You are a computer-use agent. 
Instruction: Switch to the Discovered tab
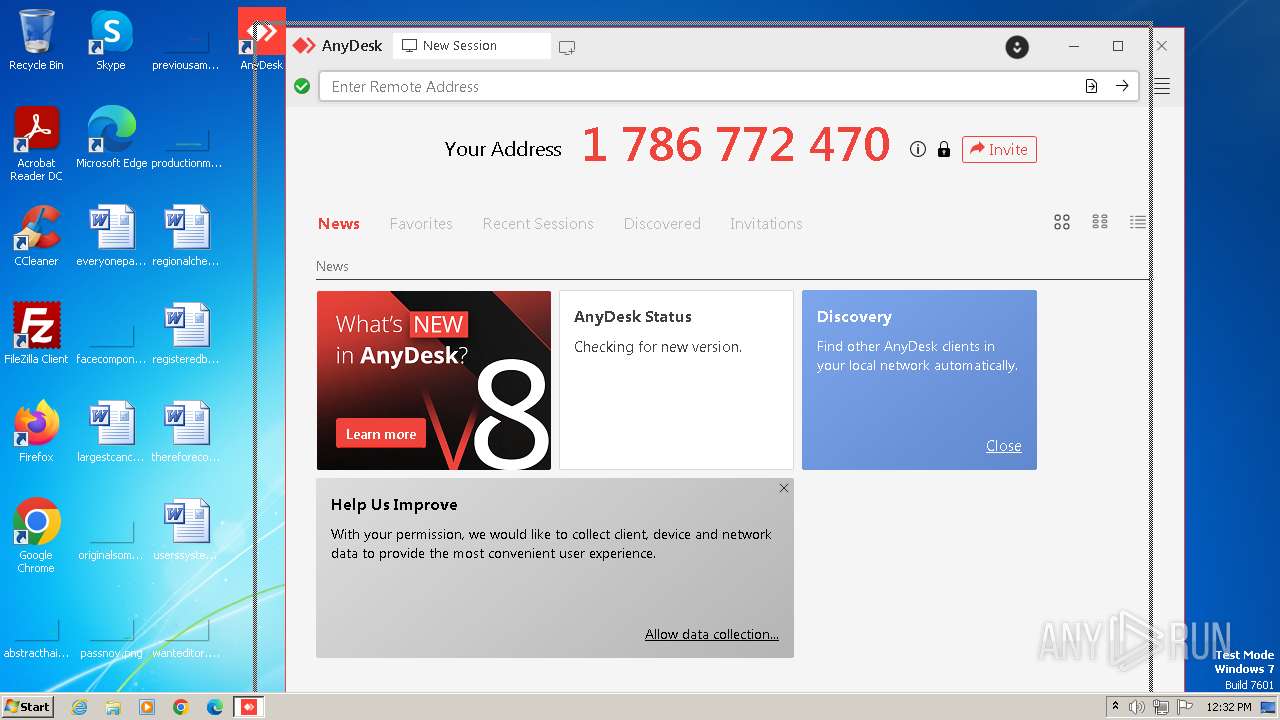(662, 224)
